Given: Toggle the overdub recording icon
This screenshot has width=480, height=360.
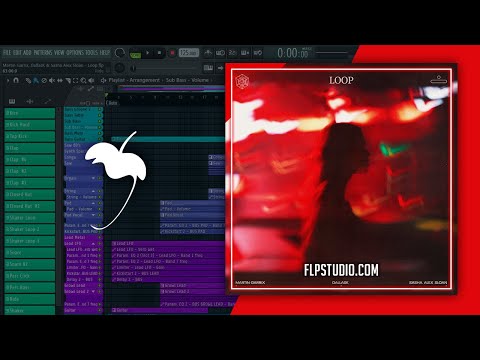Looking at the screenshot, I should pos(245,53).
